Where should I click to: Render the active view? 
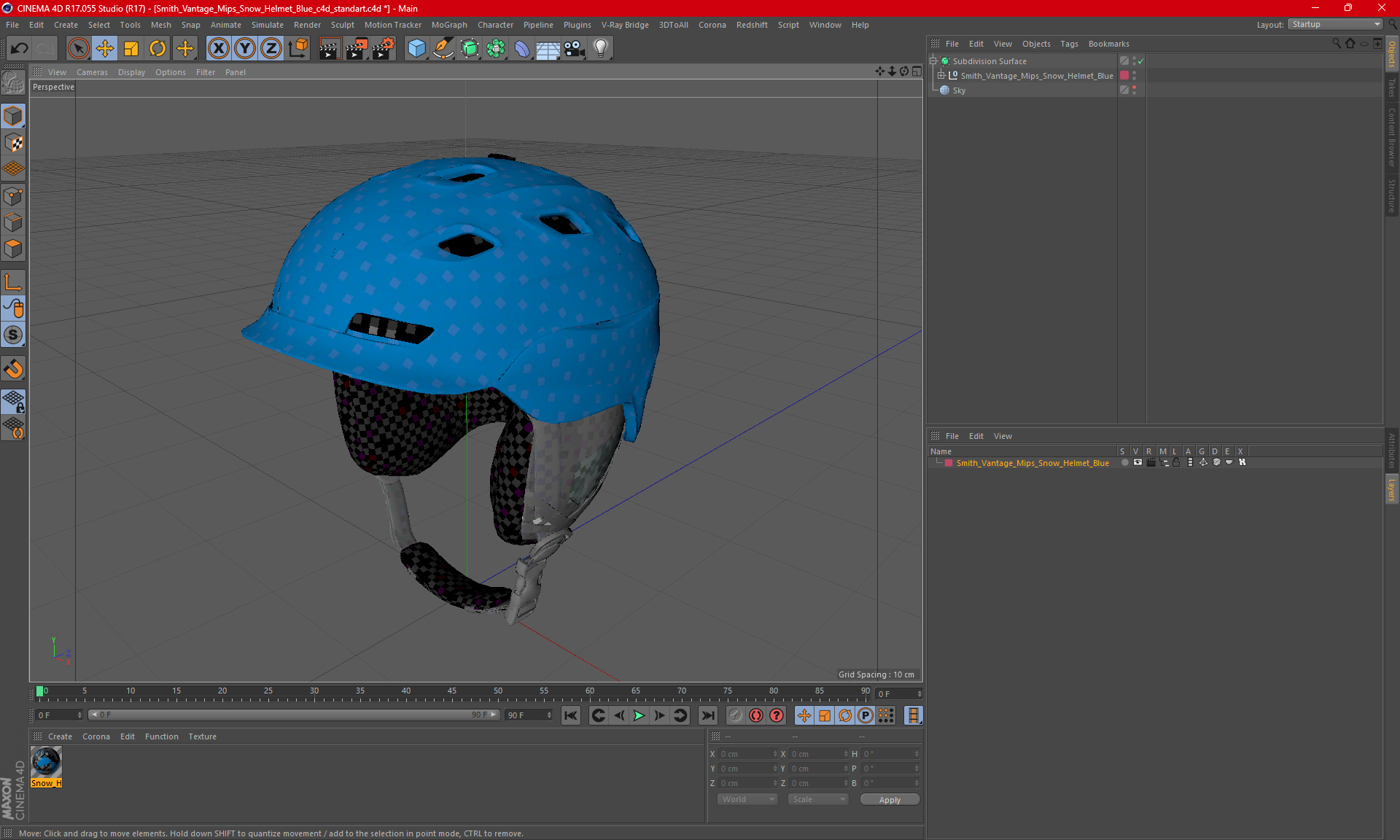[330, 49]
